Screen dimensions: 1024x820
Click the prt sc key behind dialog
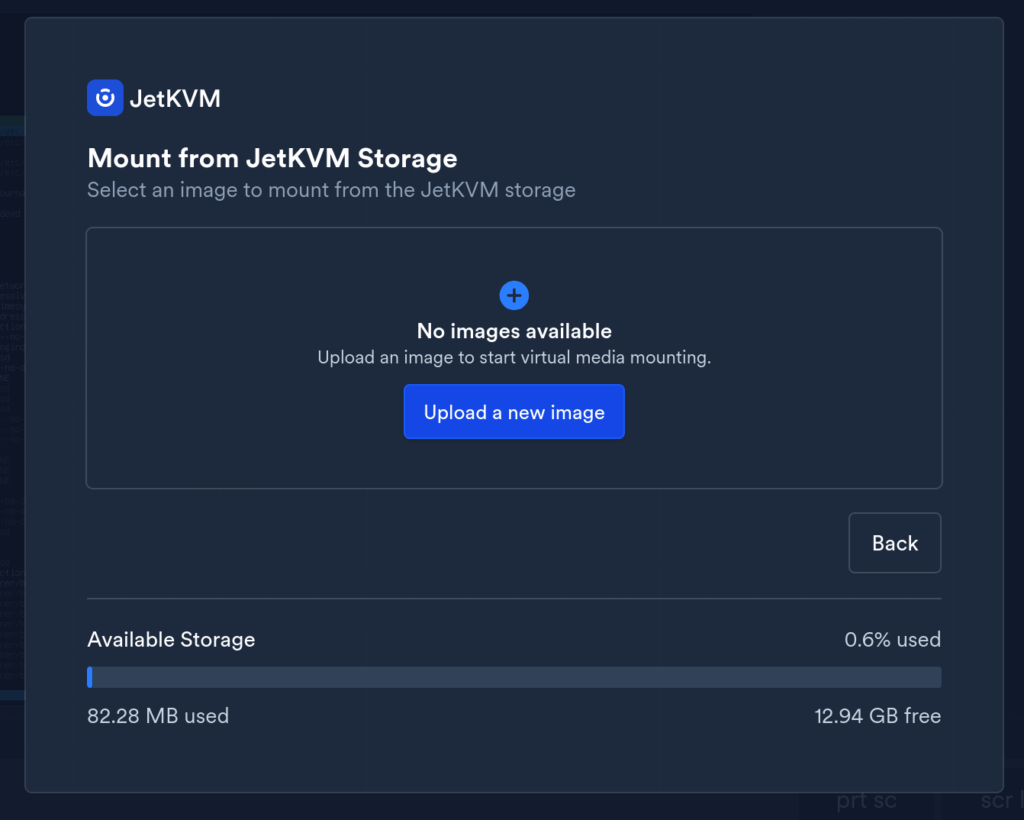(866, 801)
